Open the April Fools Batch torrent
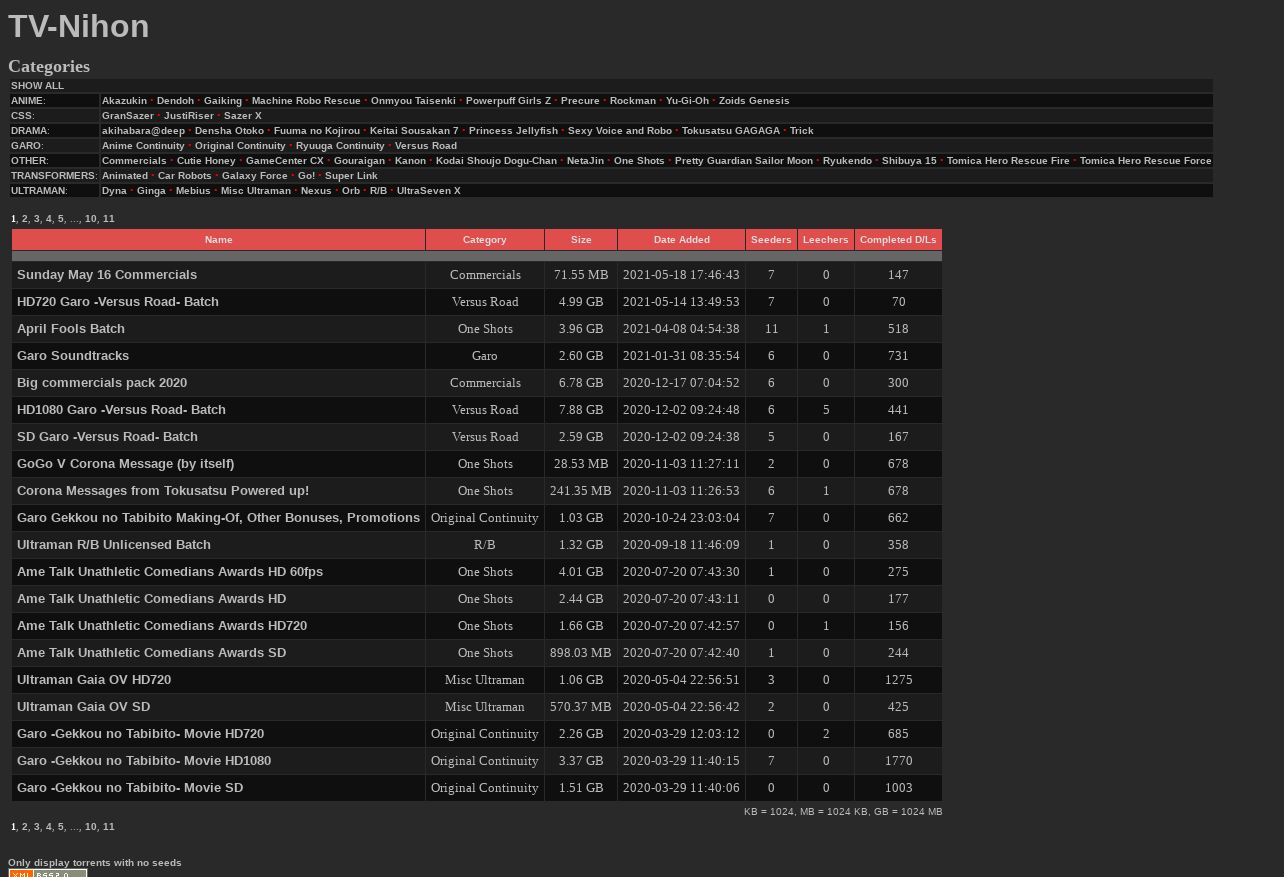The height and width of the screenshot is (877, 1284). click(x=71, y=329)
